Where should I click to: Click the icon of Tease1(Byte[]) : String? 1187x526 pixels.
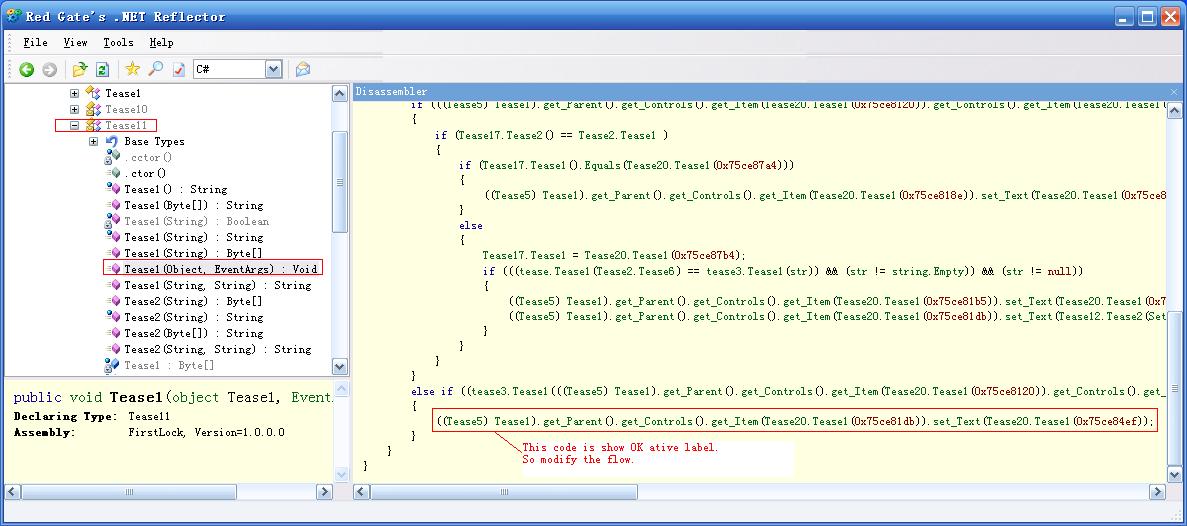[x=114, y=205]
